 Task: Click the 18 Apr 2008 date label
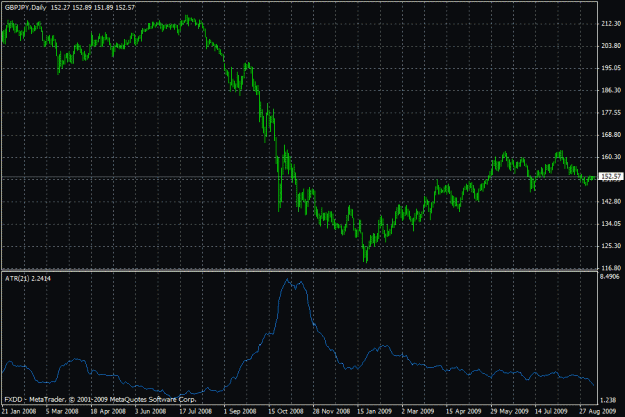click(x=108, y=411)
